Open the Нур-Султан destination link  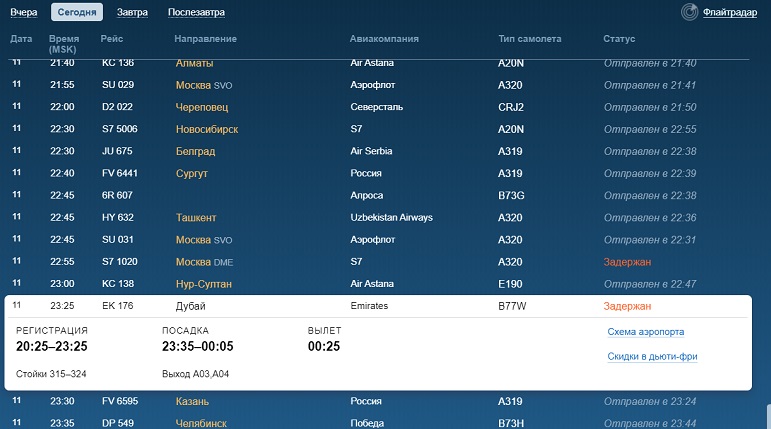tap(204, 284)
